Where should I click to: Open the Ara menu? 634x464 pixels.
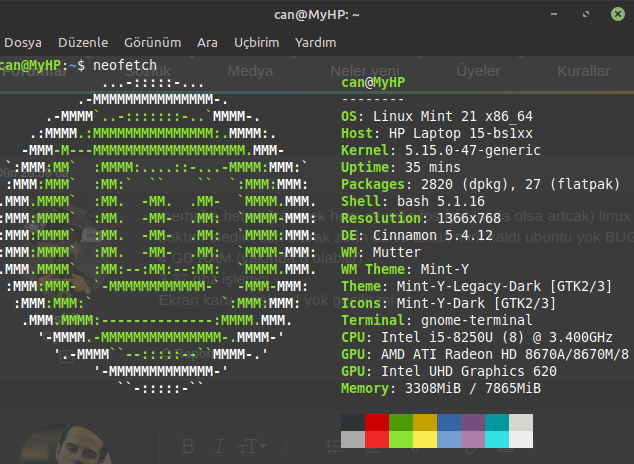coord(207,43)
